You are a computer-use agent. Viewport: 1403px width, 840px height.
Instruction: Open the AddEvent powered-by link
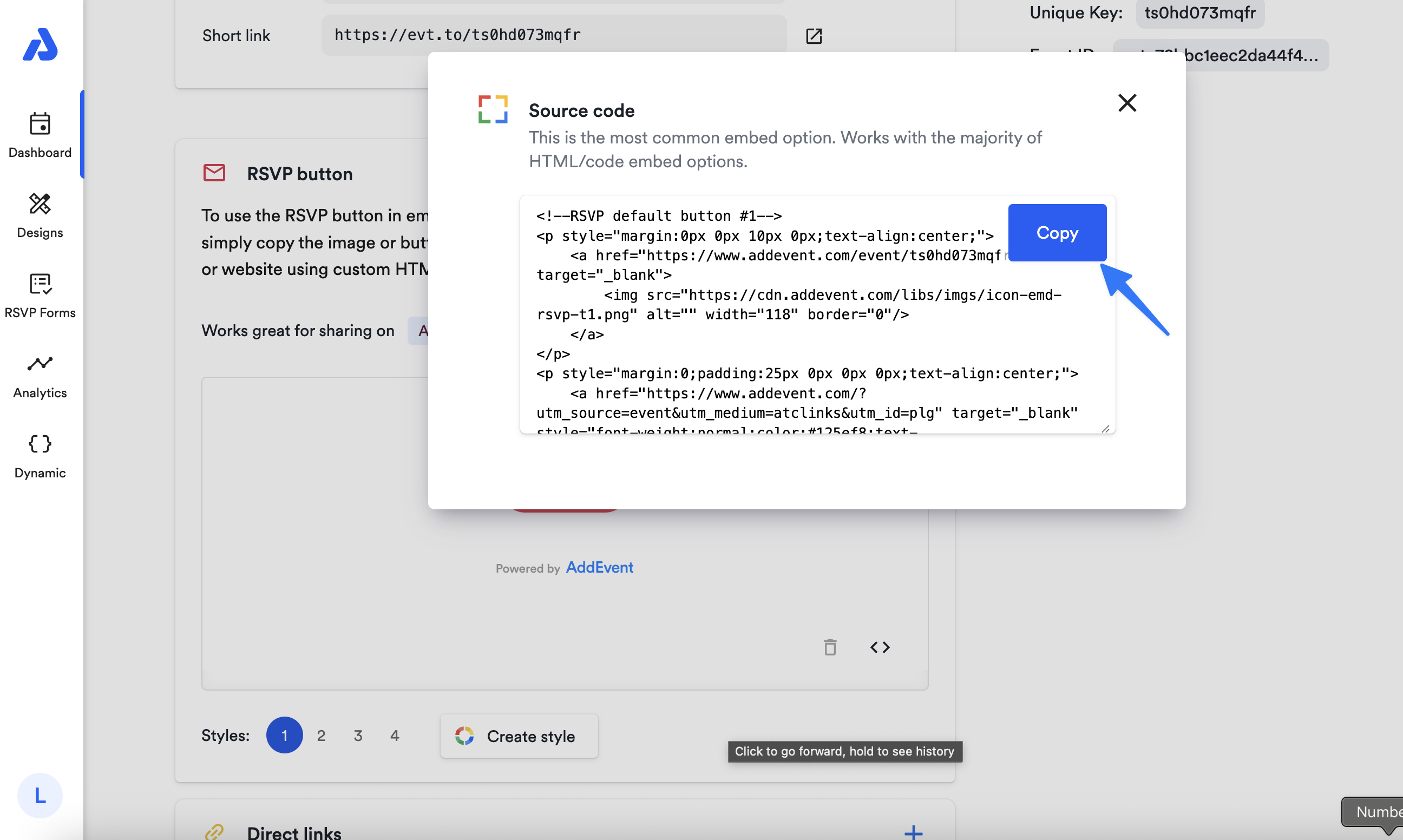599,567
